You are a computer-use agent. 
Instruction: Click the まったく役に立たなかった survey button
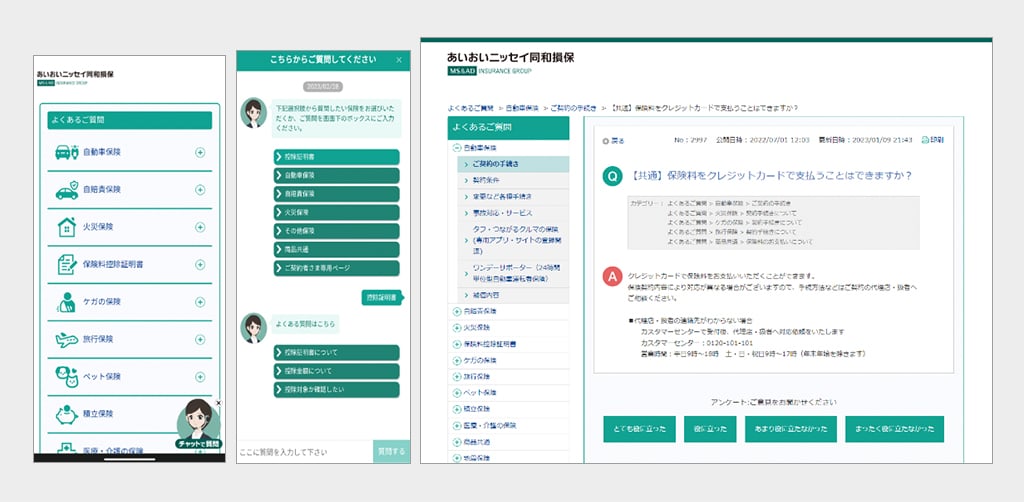pyautogui.click(x=894, y=429)
